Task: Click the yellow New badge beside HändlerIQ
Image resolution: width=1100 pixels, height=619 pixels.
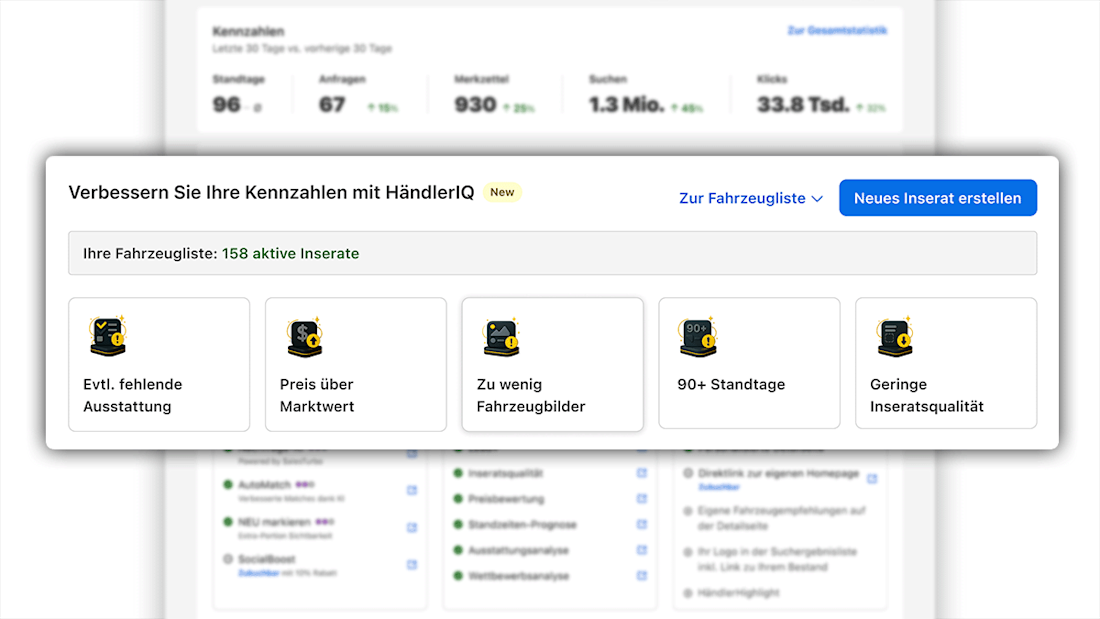Action: [502, 192]
